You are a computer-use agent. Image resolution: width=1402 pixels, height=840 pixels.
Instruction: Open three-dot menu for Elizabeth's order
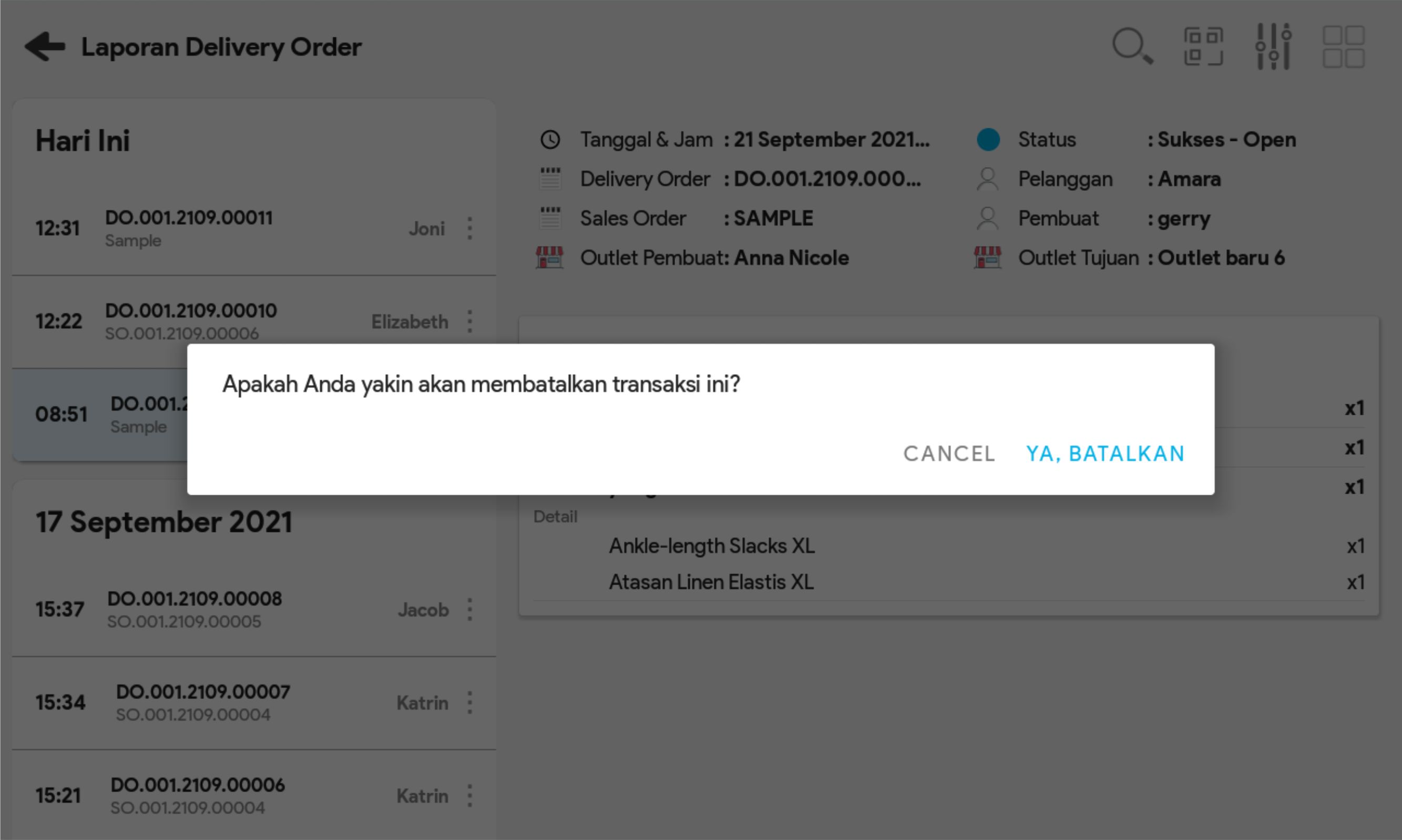(x=469, y=322)
